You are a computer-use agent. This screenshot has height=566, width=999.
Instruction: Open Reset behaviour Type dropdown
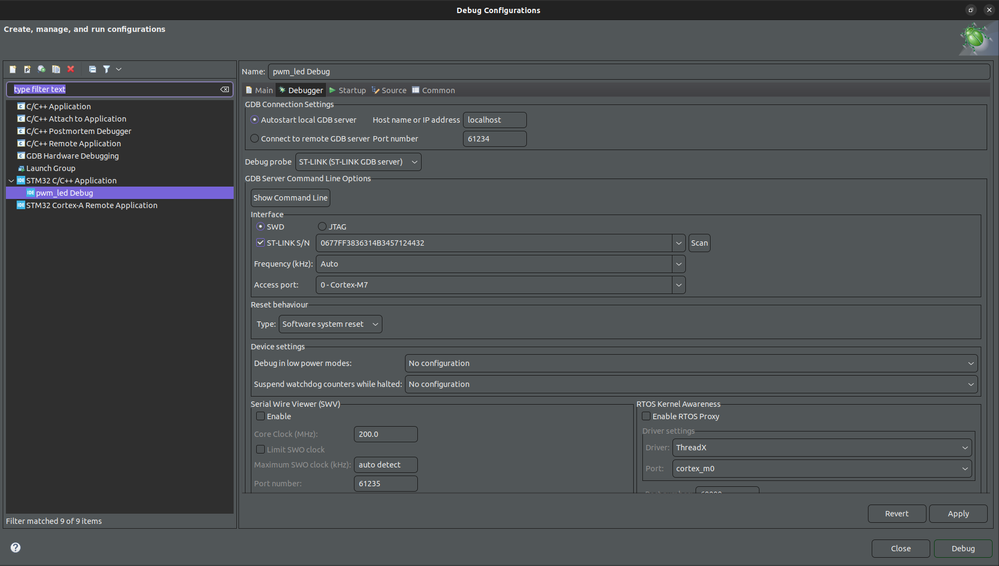[330, 324]
